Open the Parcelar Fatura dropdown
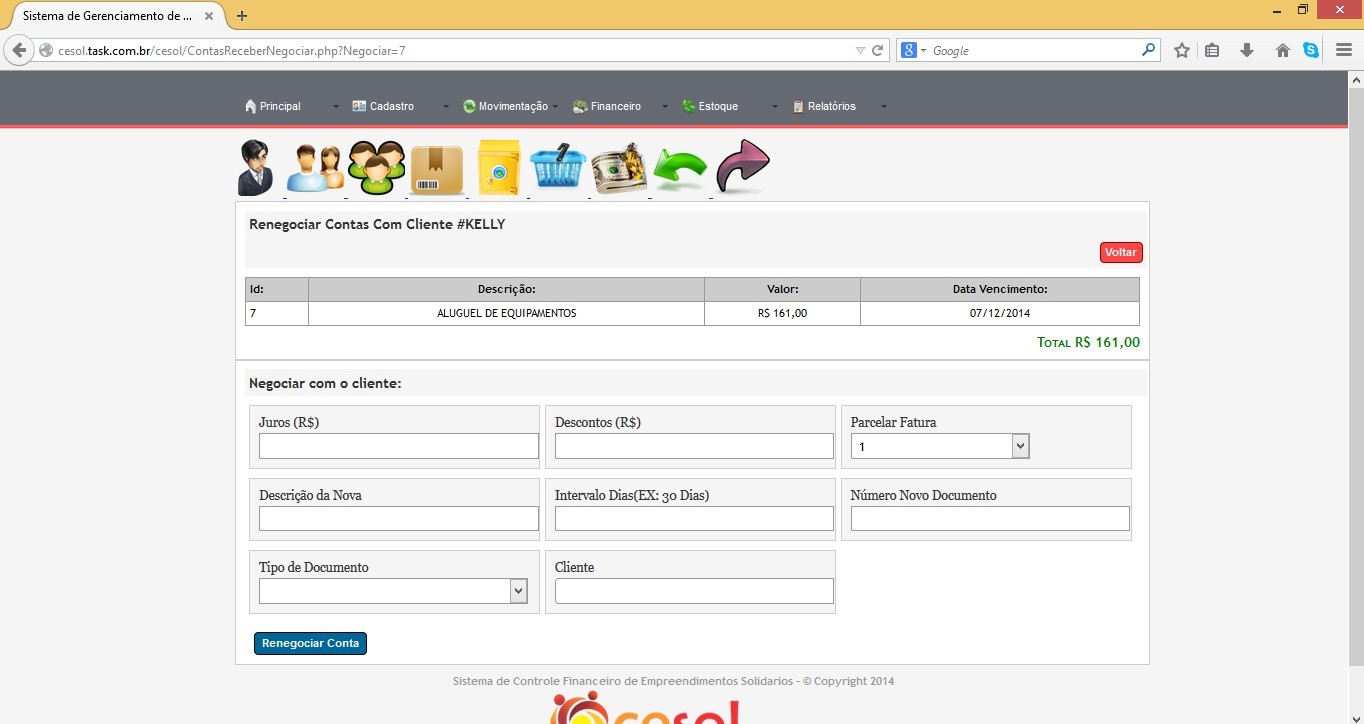 [939, 447]
